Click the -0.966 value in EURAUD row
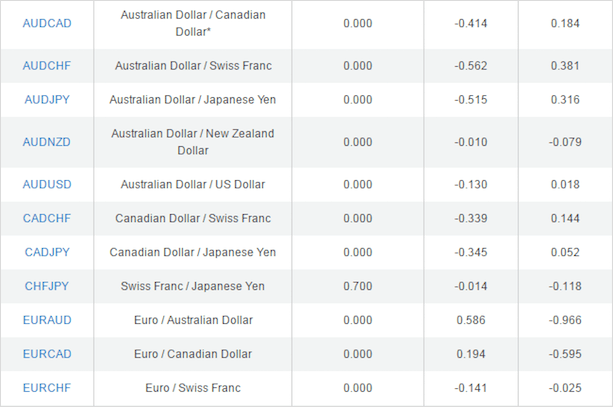This screenshot has height=407, width=613. click(565, 320)
